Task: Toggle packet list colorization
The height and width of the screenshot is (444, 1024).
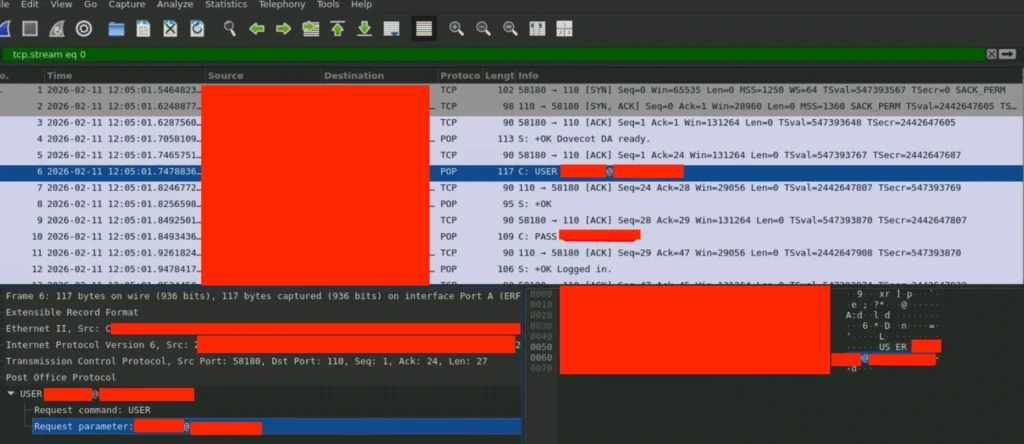Action: point(424,29)
